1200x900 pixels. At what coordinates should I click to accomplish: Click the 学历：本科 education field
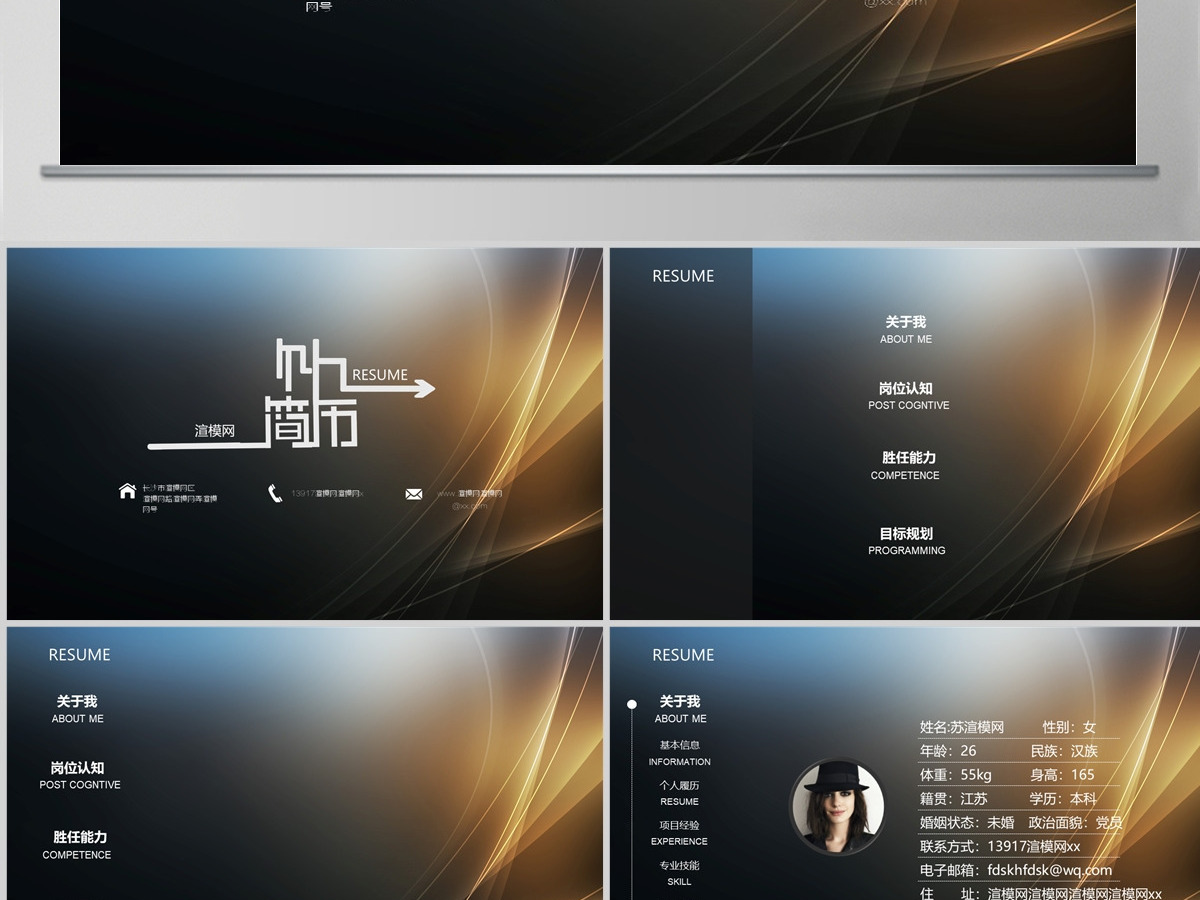tap(1064, 799)
